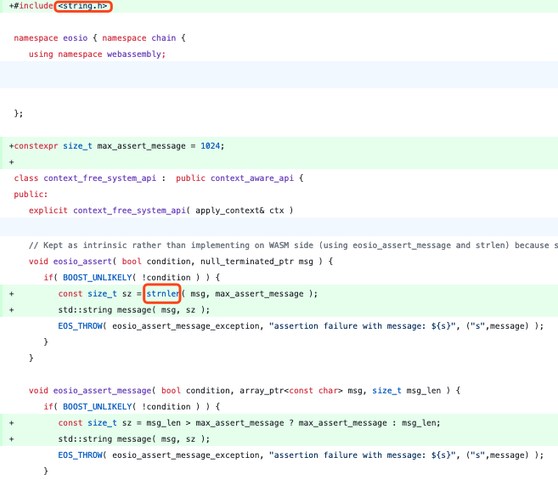Click the second EOS_THROW macro near the bottom
This screenshot has width=558, height=480.
80,455
